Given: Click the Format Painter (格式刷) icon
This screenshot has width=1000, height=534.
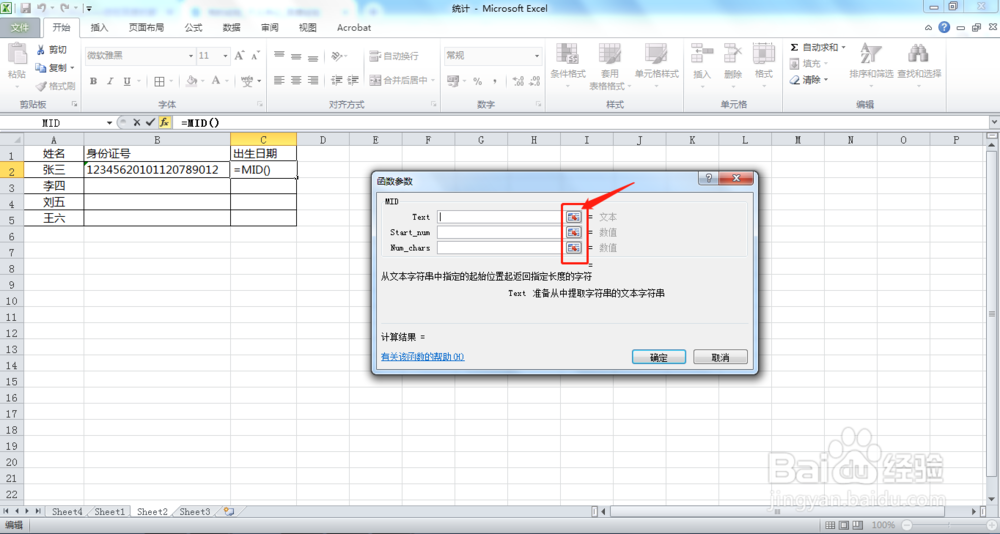Looking at the screenshot, I should pos(41,85).
